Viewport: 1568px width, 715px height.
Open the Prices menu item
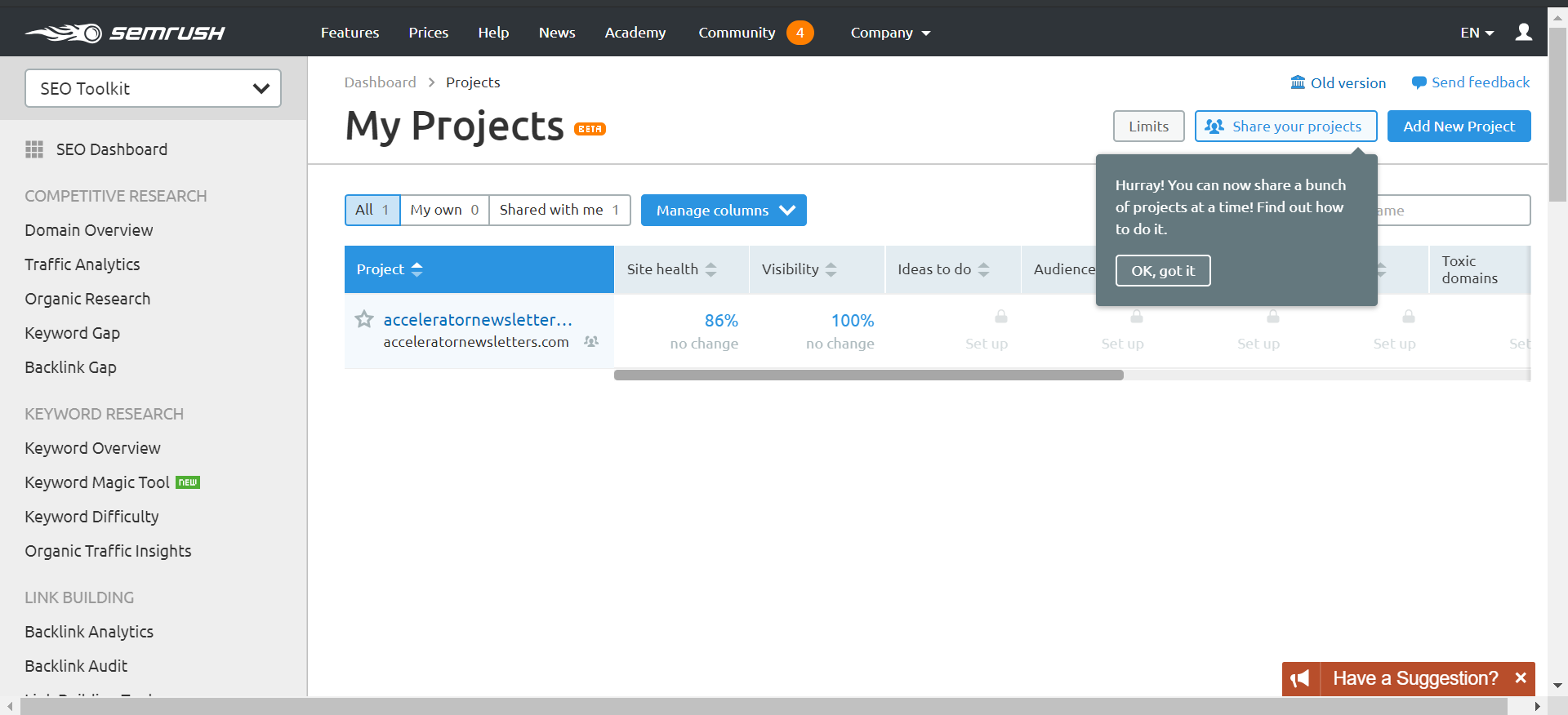[x=428, y=33]
